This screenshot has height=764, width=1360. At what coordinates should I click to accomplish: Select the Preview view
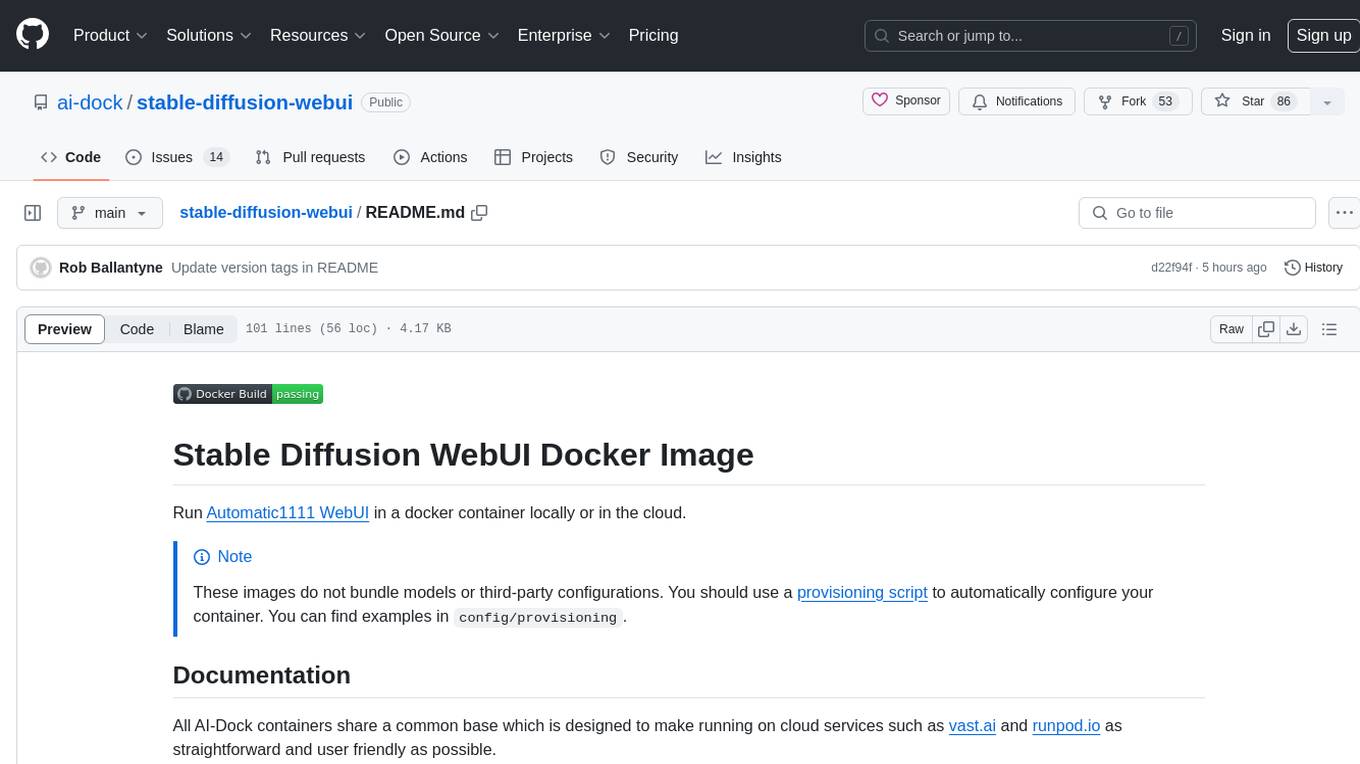pyautogui.click(x=65, y=329)
